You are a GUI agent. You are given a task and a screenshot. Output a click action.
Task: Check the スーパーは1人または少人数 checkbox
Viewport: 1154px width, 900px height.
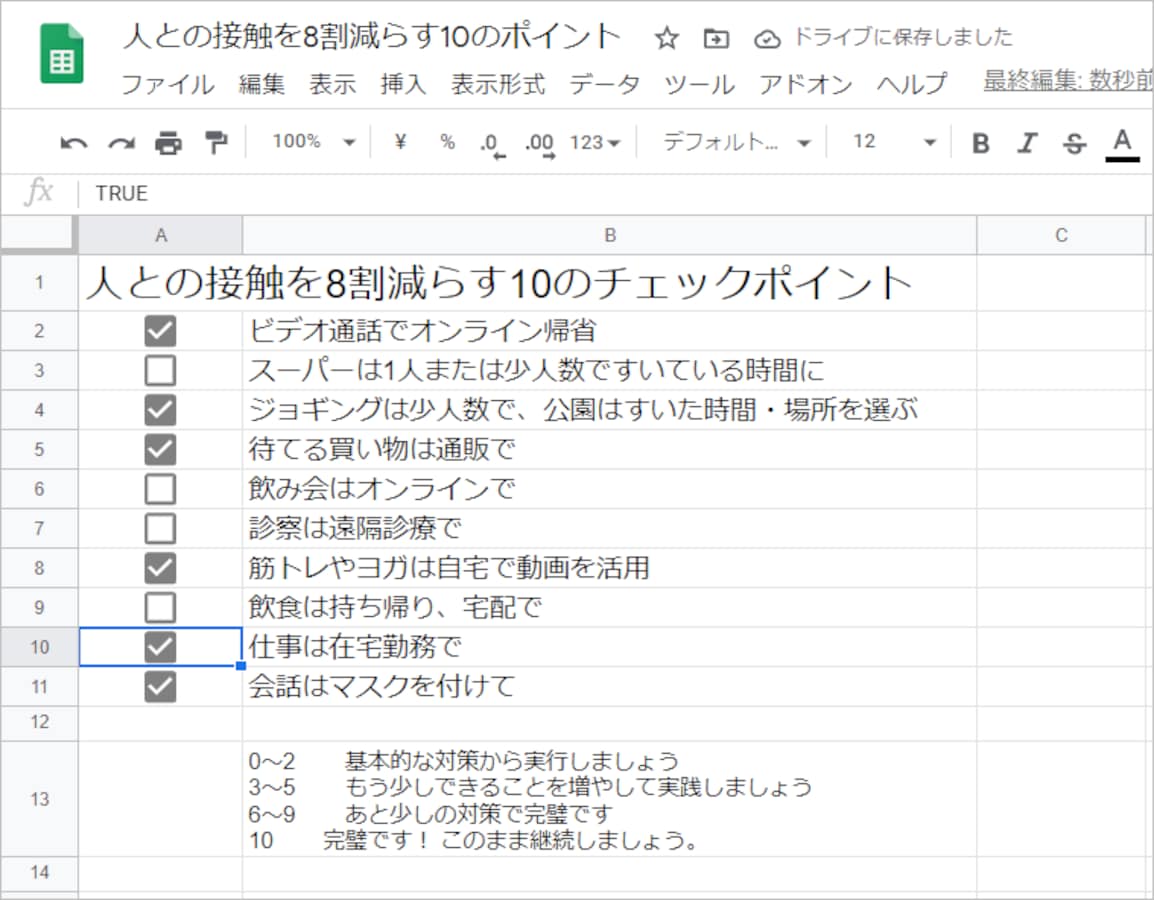coord(160,370)
